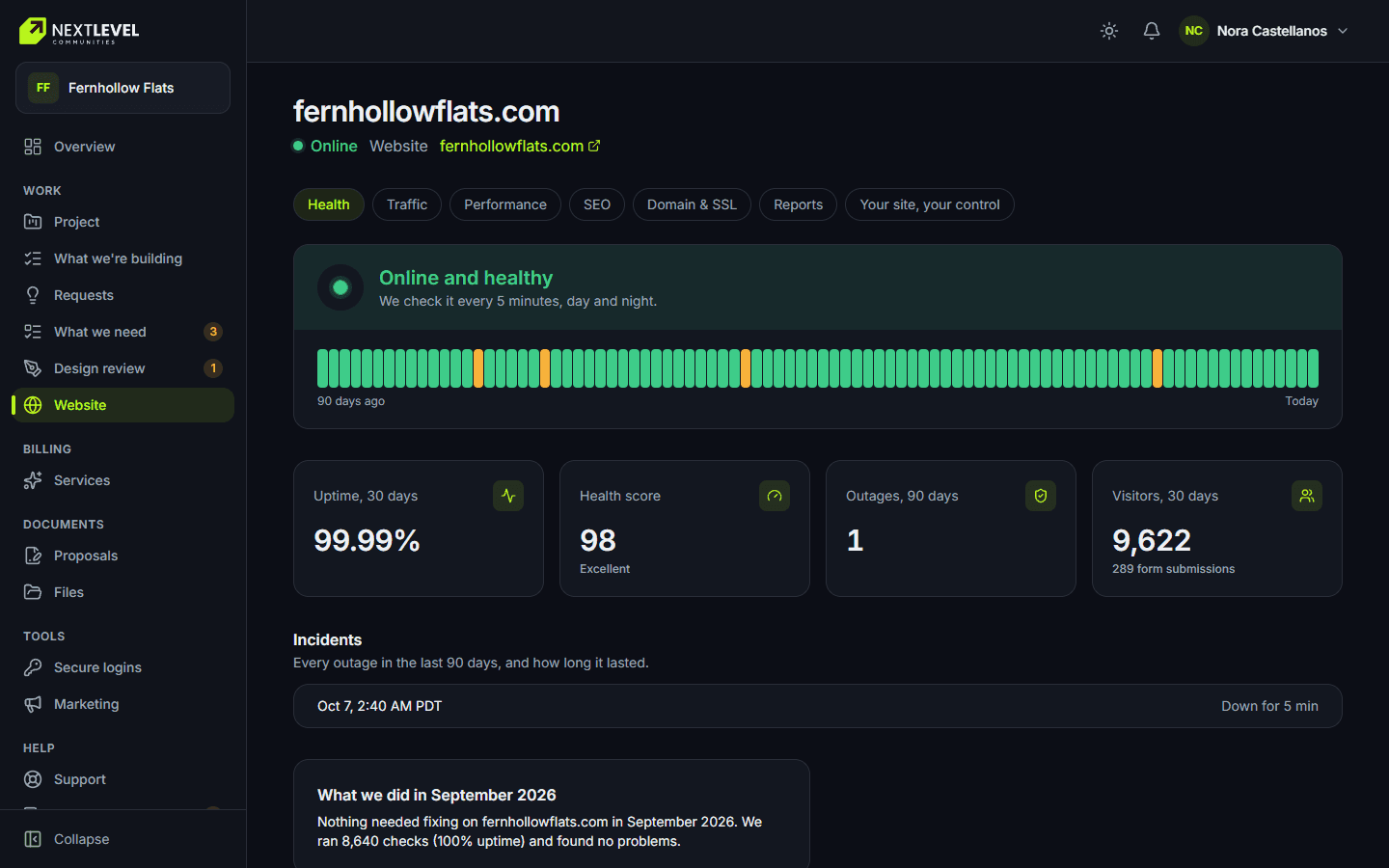The image size is (1389, 868).
Task: Click the What we did in September 2026 heading
Action: coord(437,795)
